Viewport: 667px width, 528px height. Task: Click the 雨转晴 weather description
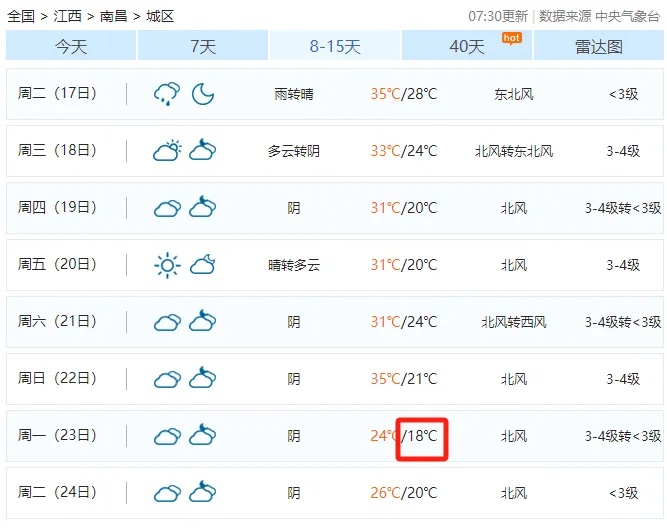[294, 94]
